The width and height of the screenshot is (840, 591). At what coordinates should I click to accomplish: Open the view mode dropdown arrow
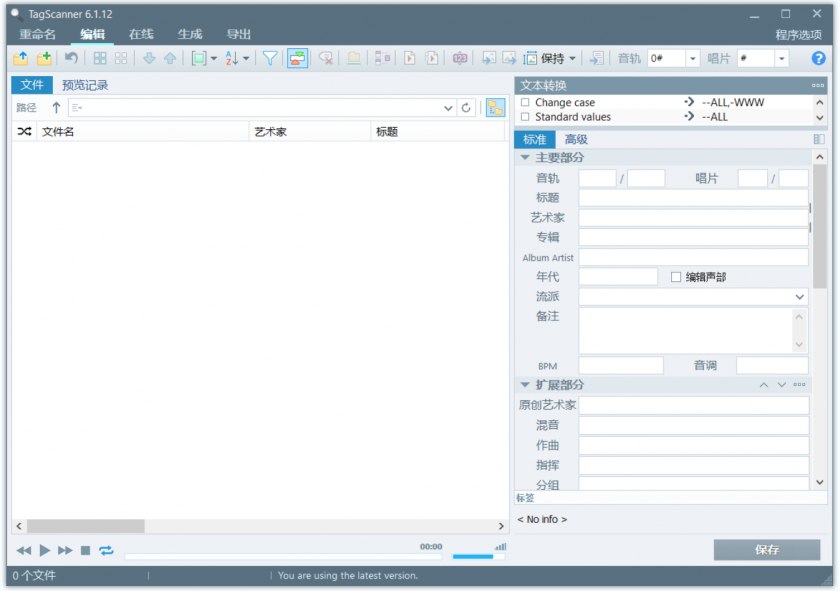(x=213, y=58)
